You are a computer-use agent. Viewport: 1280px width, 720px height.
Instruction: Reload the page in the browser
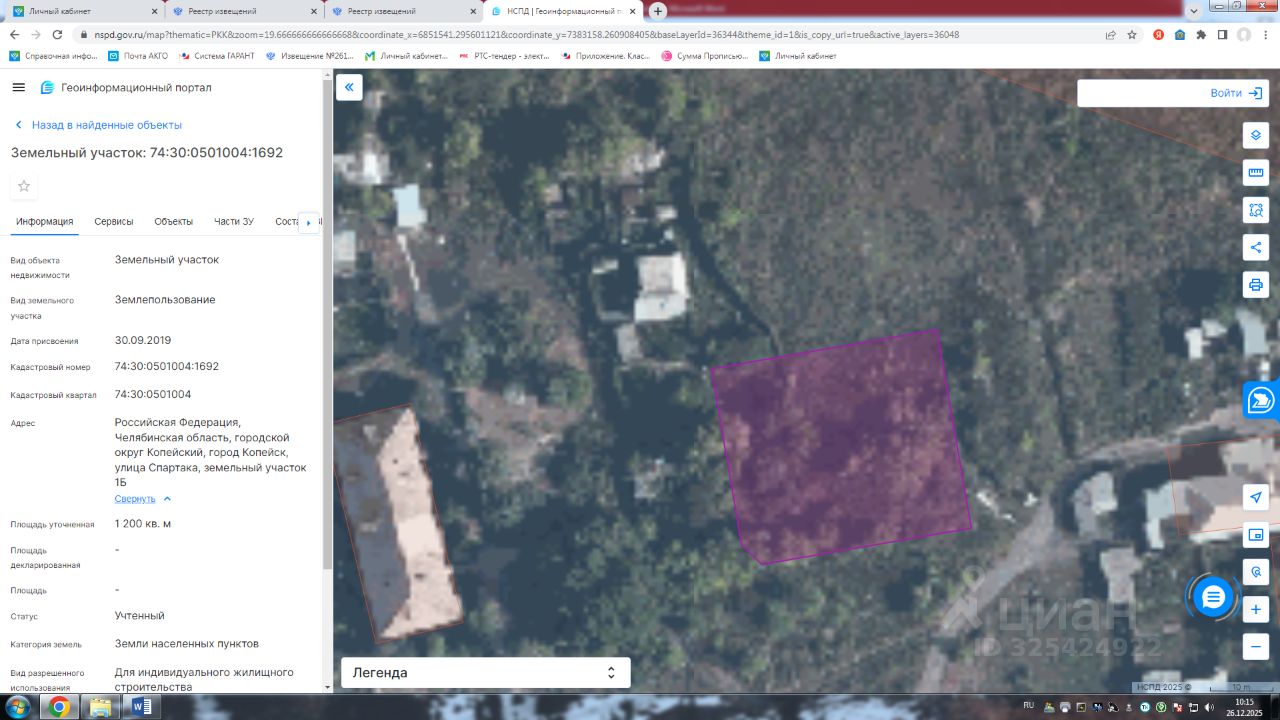pyautogui.click(x=60, y=34)
